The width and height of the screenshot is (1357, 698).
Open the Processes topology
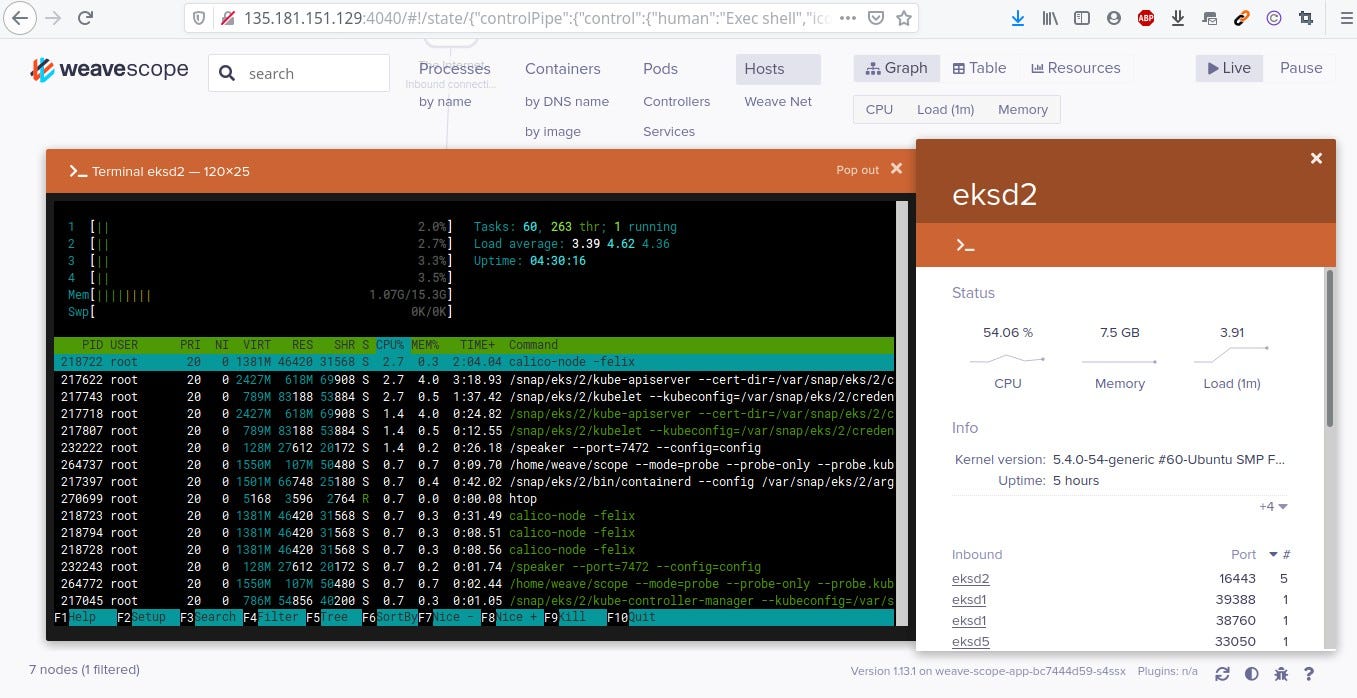[454, 69]
